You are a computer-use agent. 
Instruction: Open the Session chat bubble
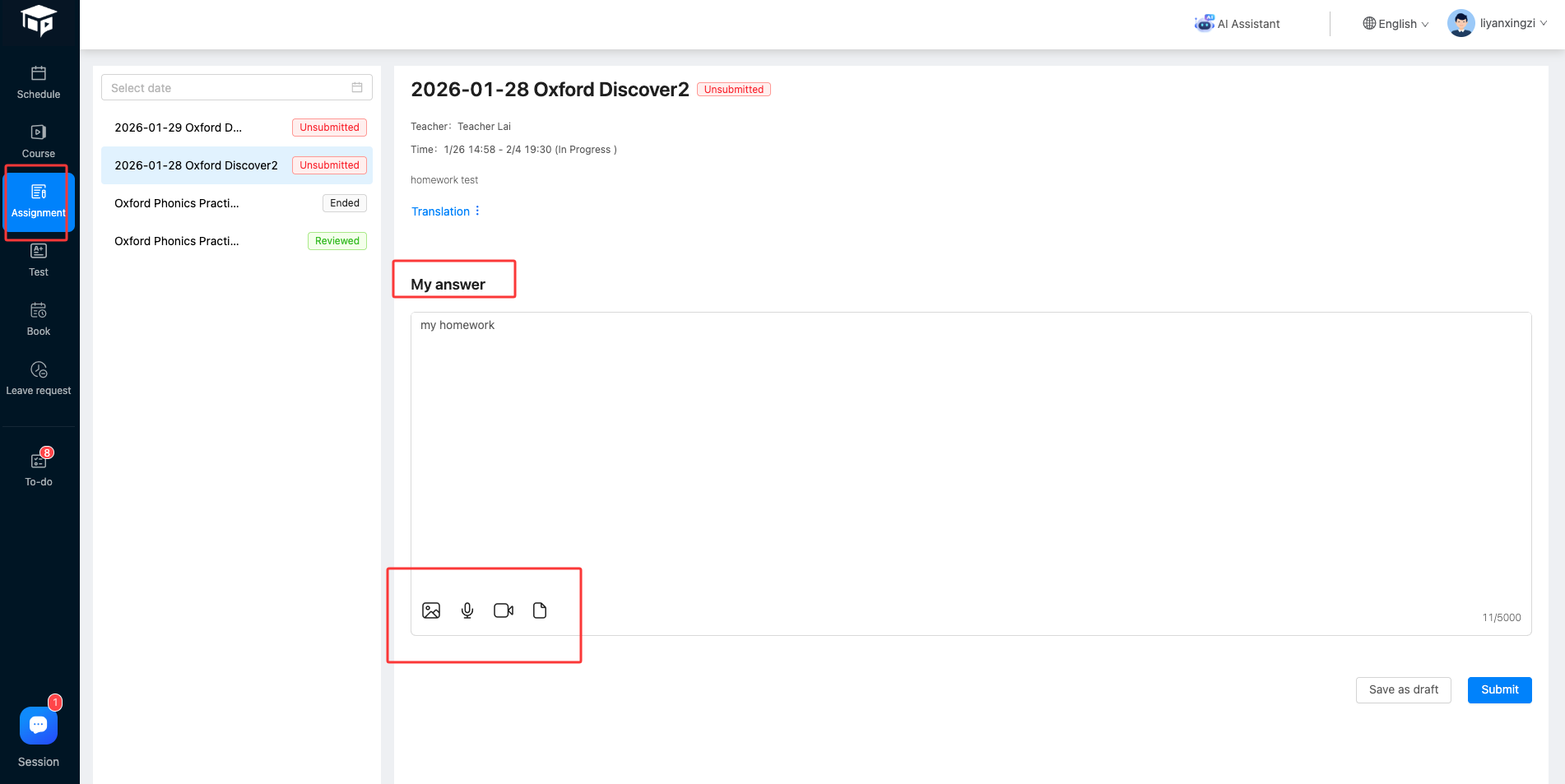click(x=39, y=725)
